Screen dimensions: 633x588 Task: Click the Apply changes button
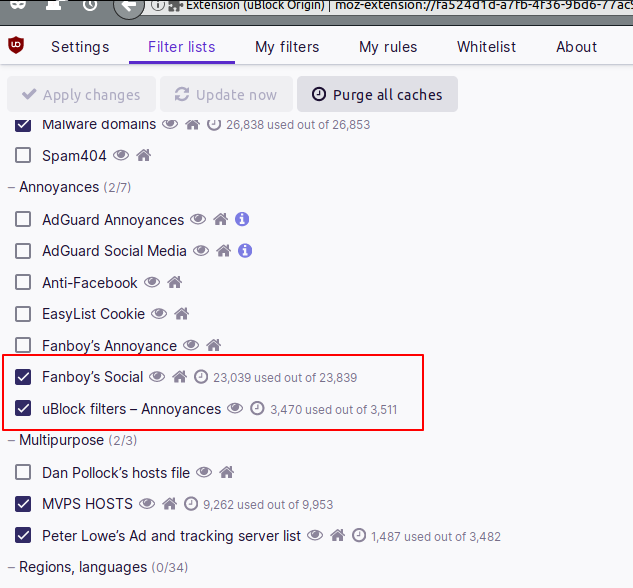tap(81, 94)
